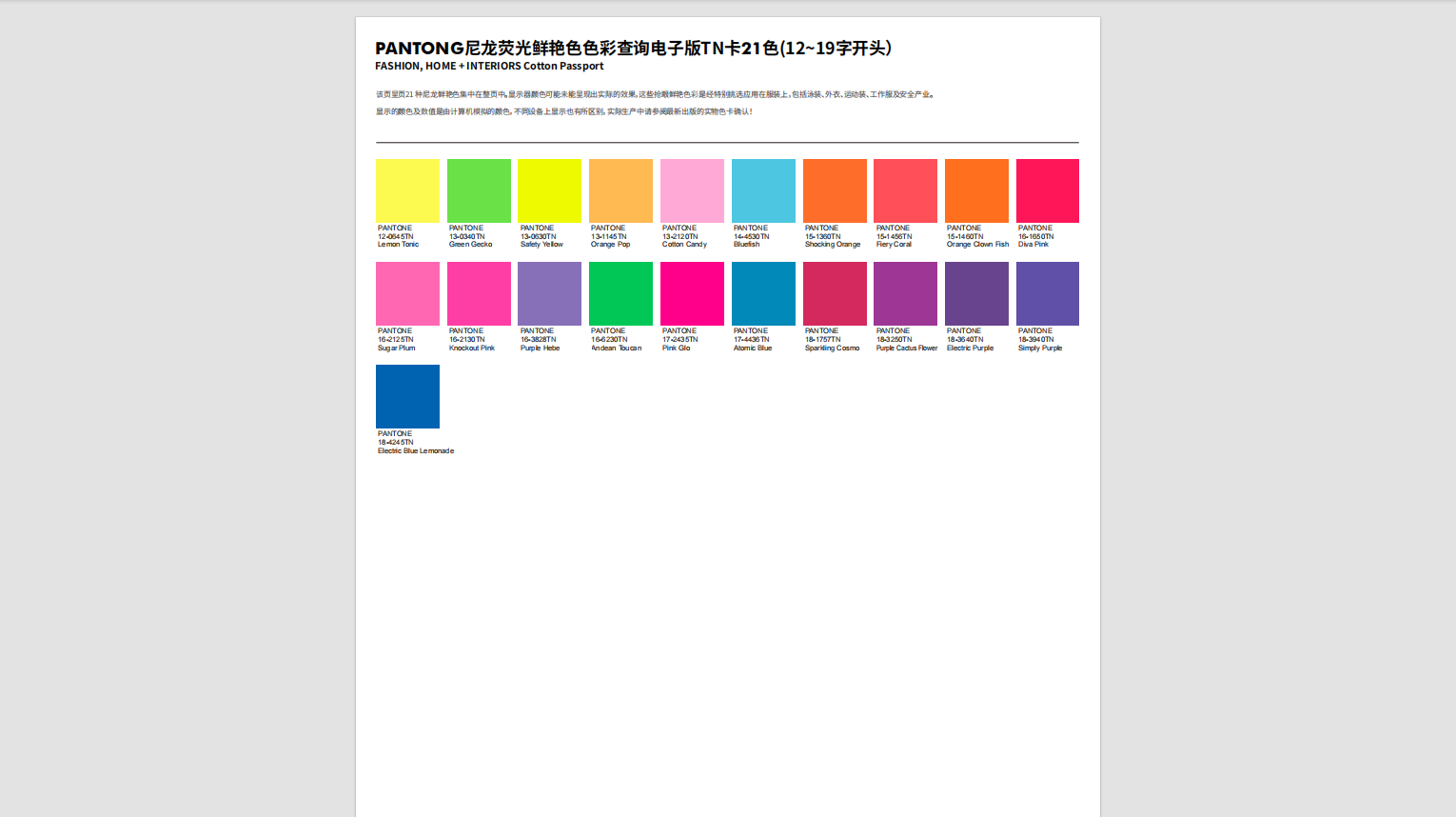Click the "Knockout Pink" name text

471,348
